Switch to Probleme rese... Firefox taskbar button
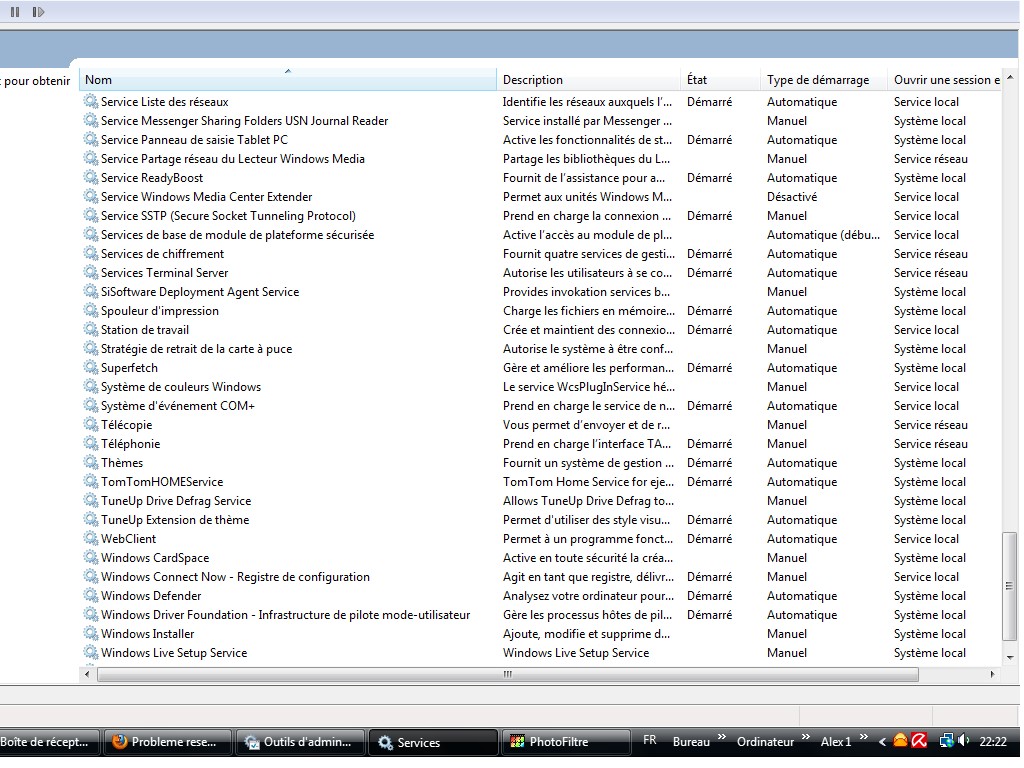Viewport: 1024px width, 768px height. pos(168,742)
